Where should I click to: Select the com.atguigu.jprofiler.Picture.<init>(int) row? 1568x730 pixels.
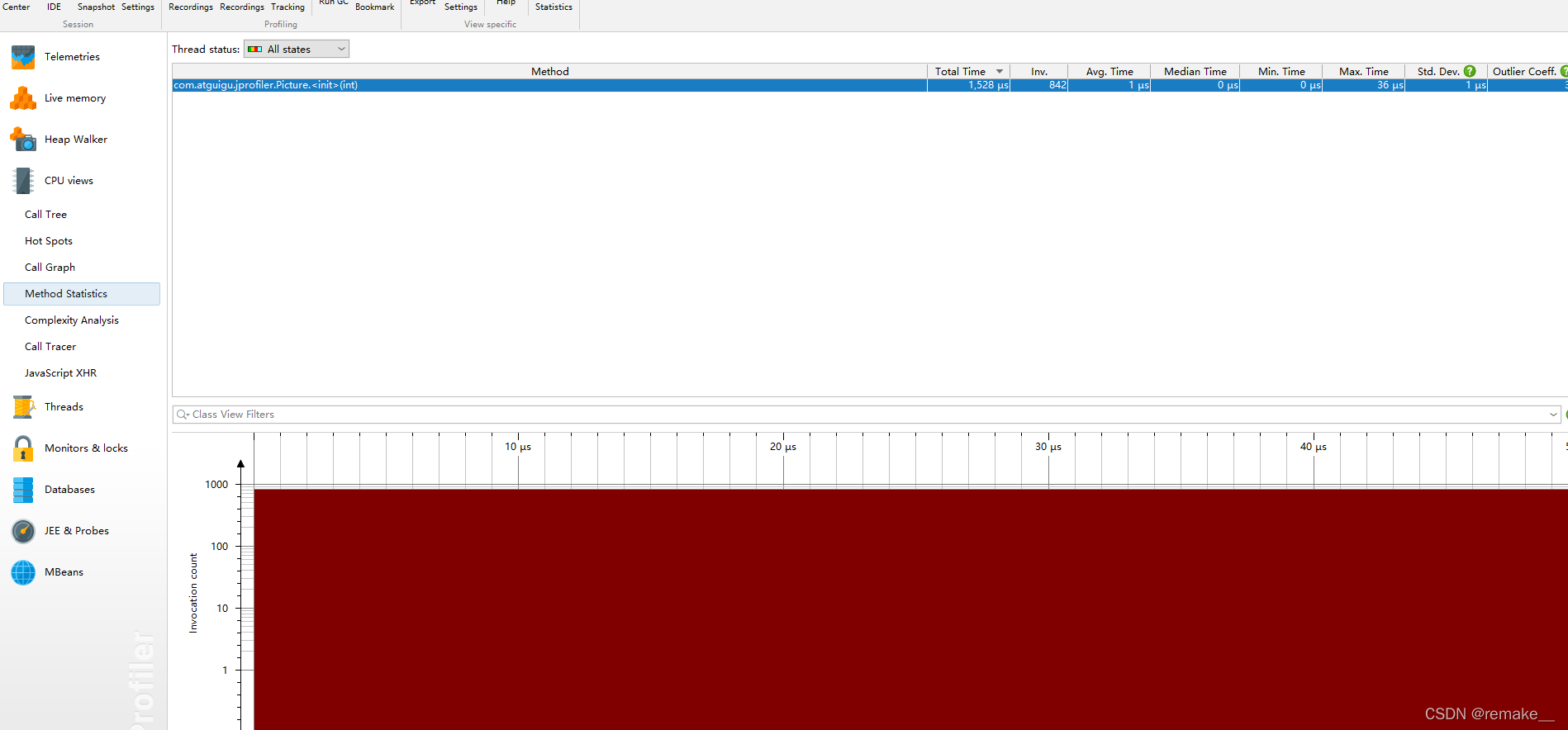pyautogui.click(x=870, y=85)
